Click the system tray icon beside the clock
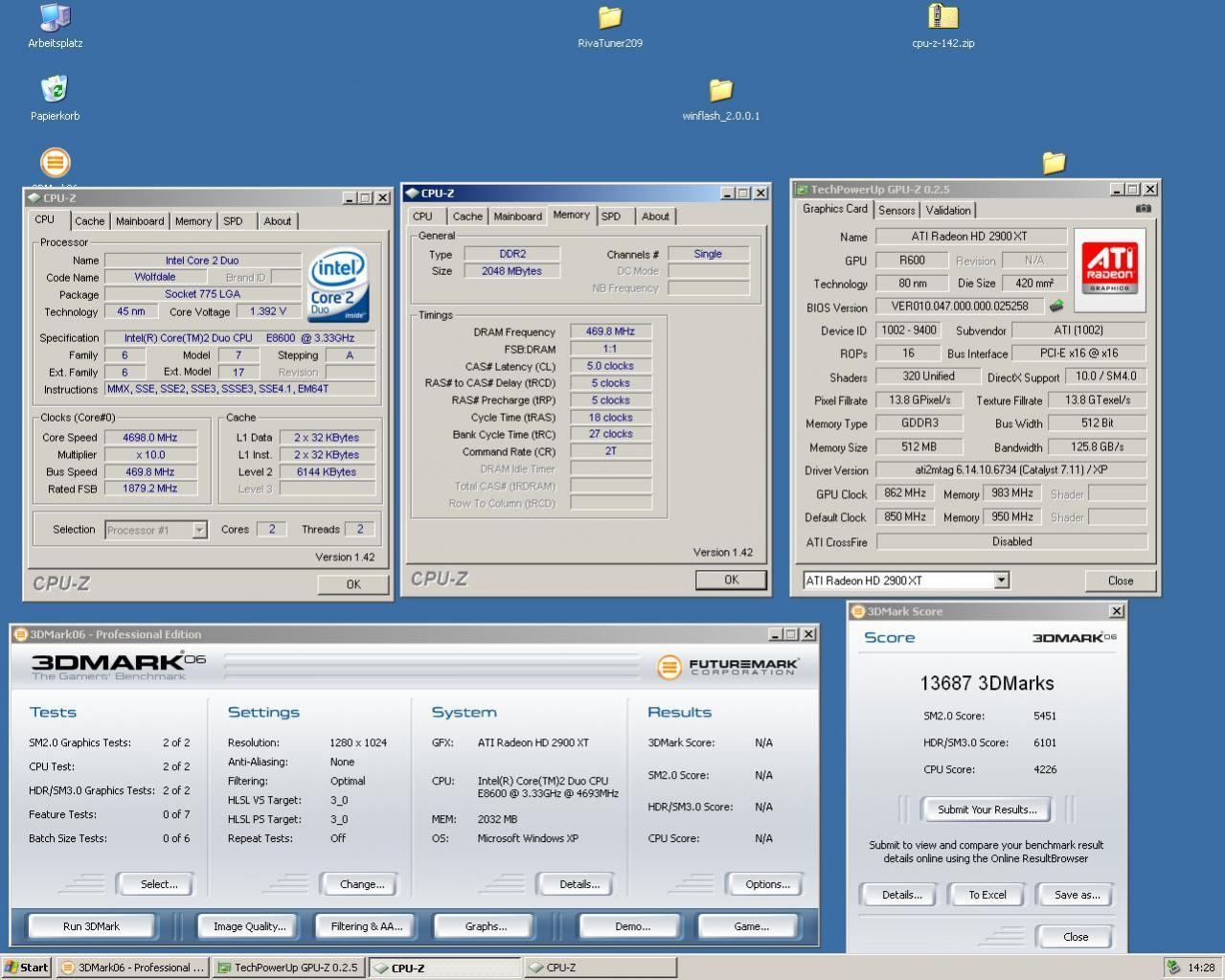 pos(1173,968)
